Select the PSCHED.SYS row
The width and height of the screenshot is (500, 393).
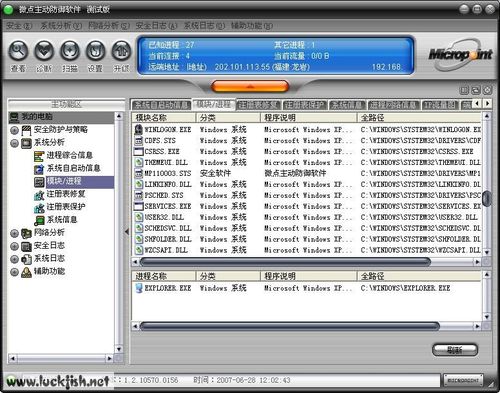click(307, 195)
